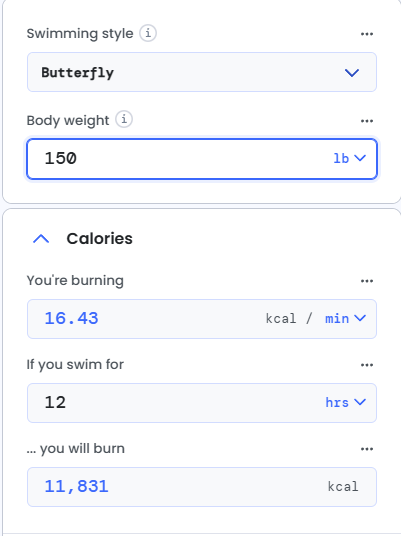Viewport: 401px width, 536px height.
Task: Open the Butterfly swimming style dropdown
Action: click(202, 72)
